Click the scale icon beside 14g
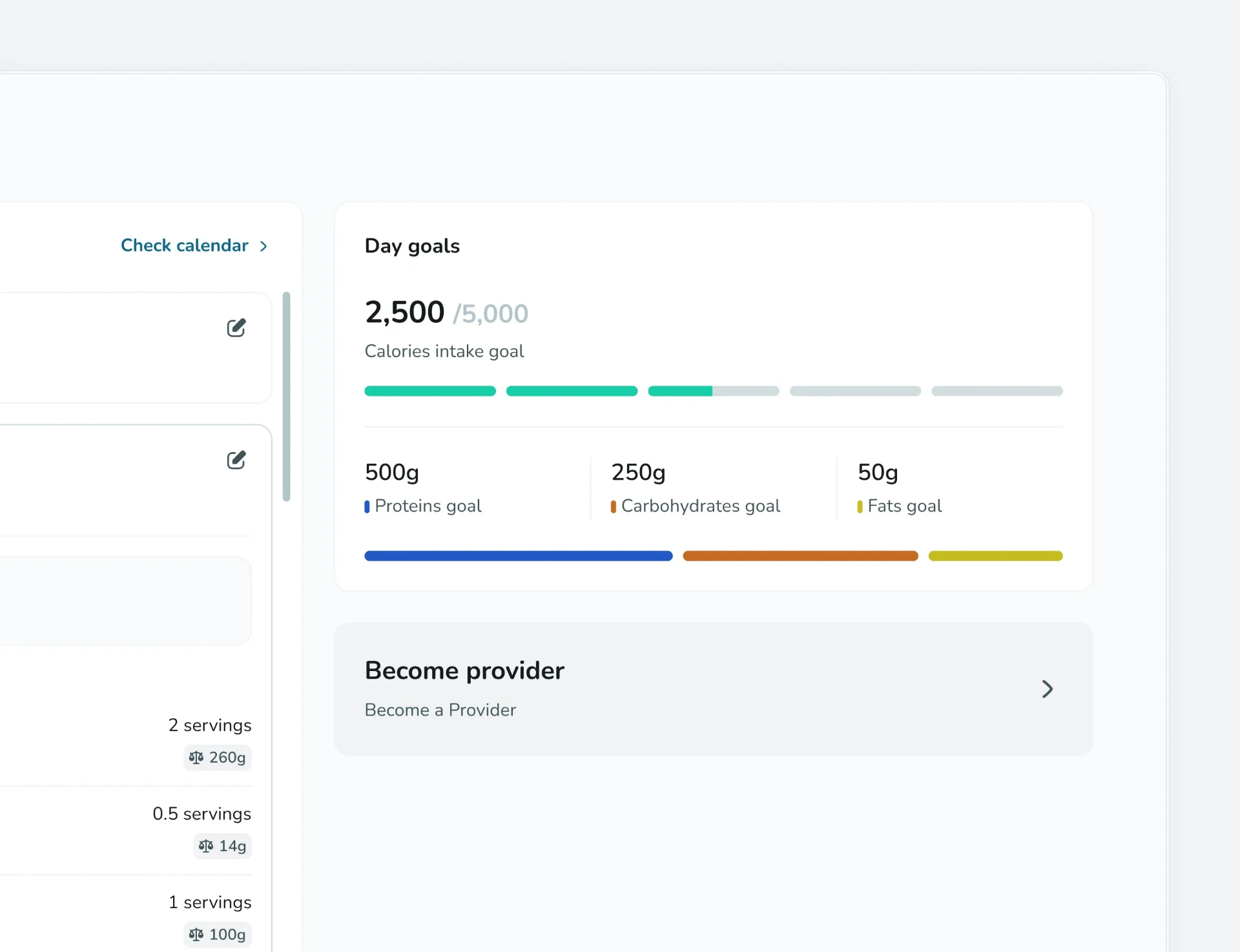The image size is (1240, 952). click(x=206, y=845)
